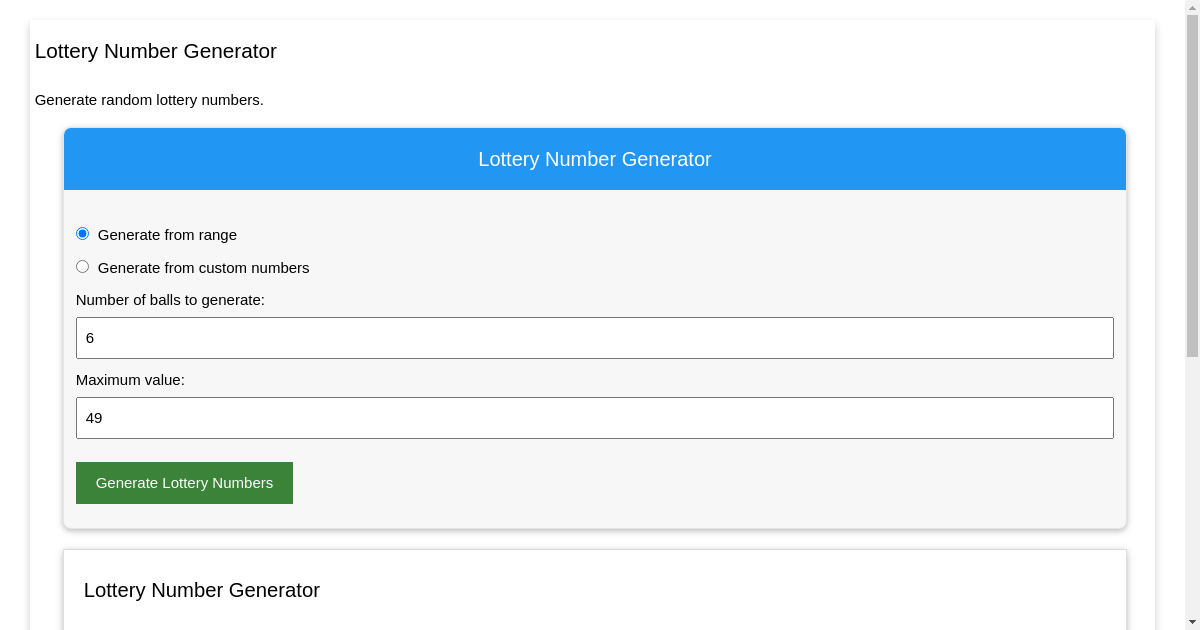The height and width of the screenshot is (630, 1200).
Task: Click the Number of balls to generate label
Action: 170,299
